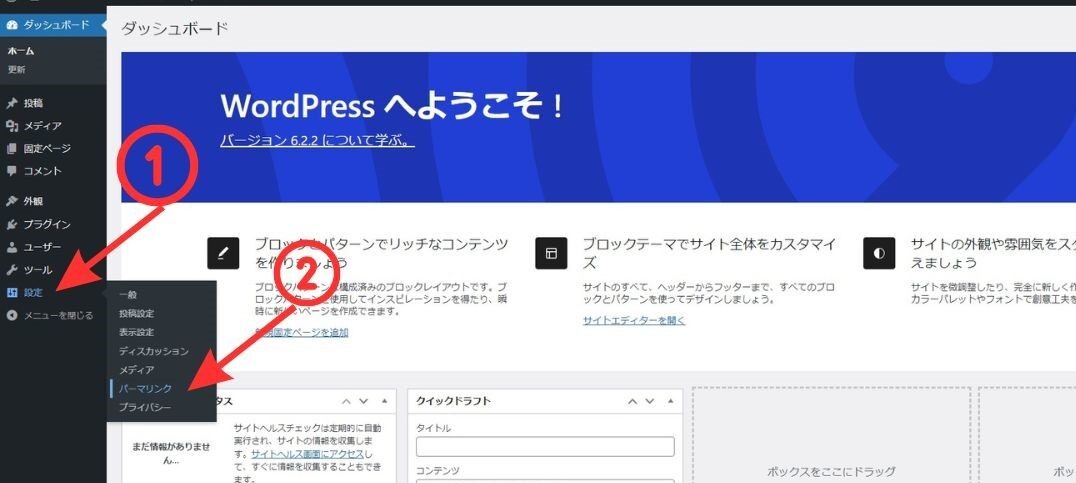This screenshot has height=483, width=1076.
Task: Move the クイックドラフト widget down
Action: (x=651, y=401)
